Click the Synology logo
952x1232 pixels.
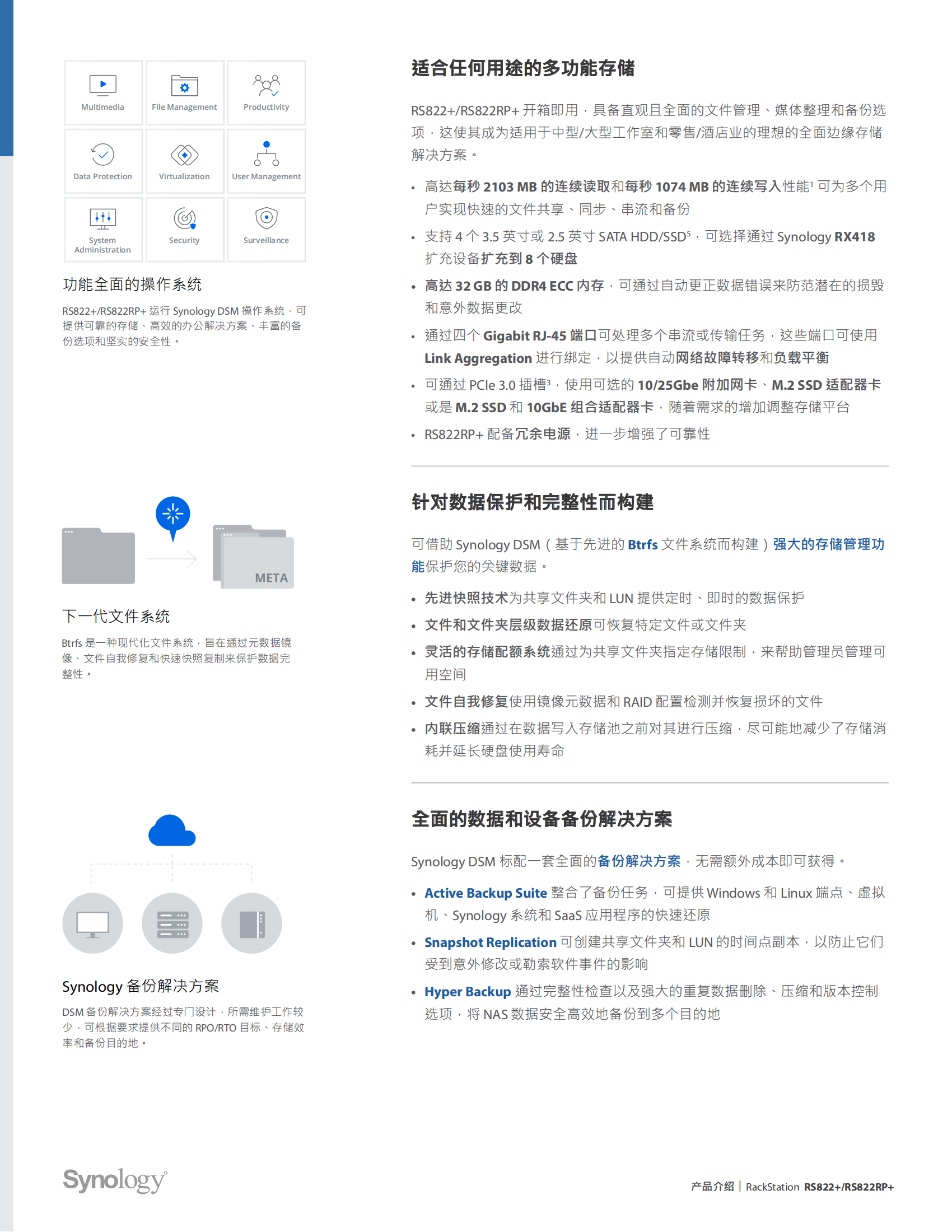pos(115,1180)
